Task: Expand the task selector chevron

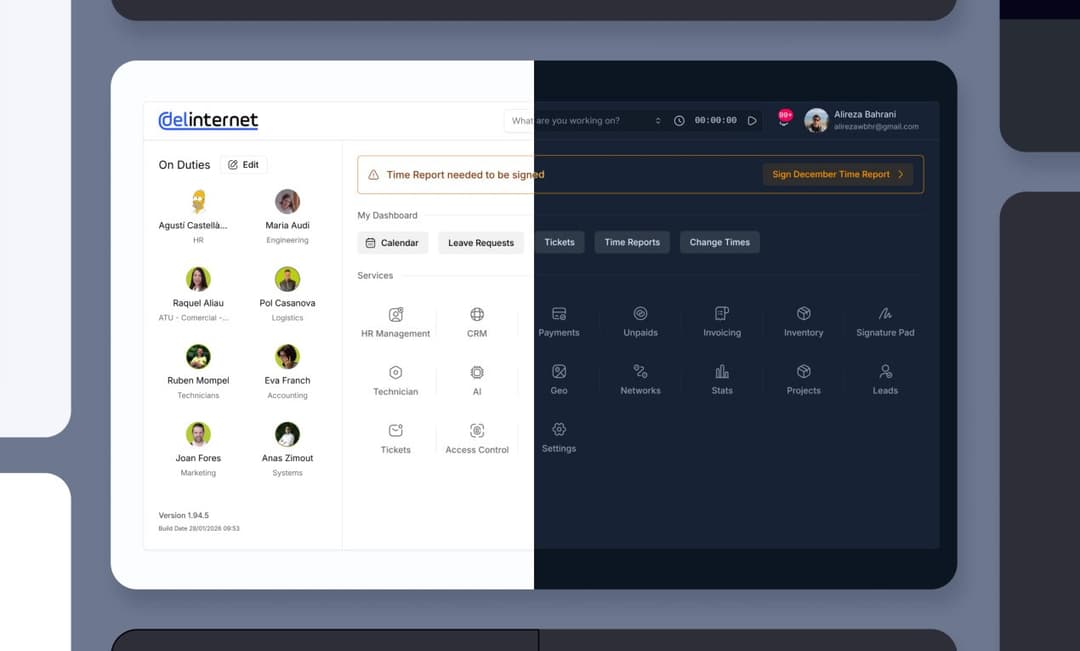Action: (x=657, y=119)
